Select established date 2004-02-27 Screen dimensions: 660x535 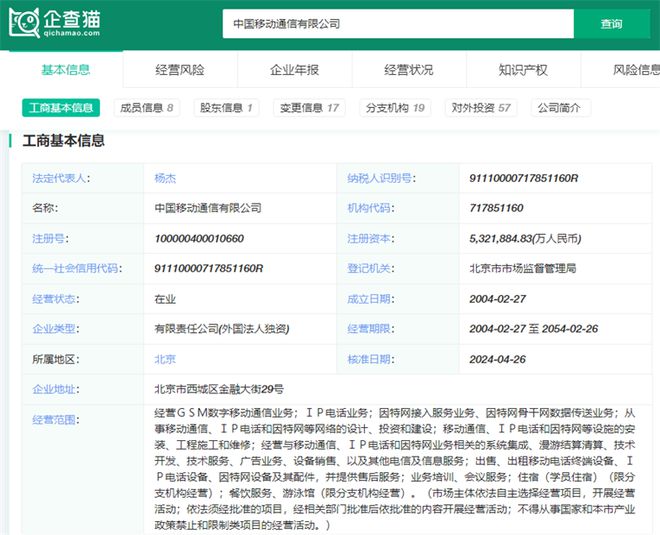[x=498, y=299]
